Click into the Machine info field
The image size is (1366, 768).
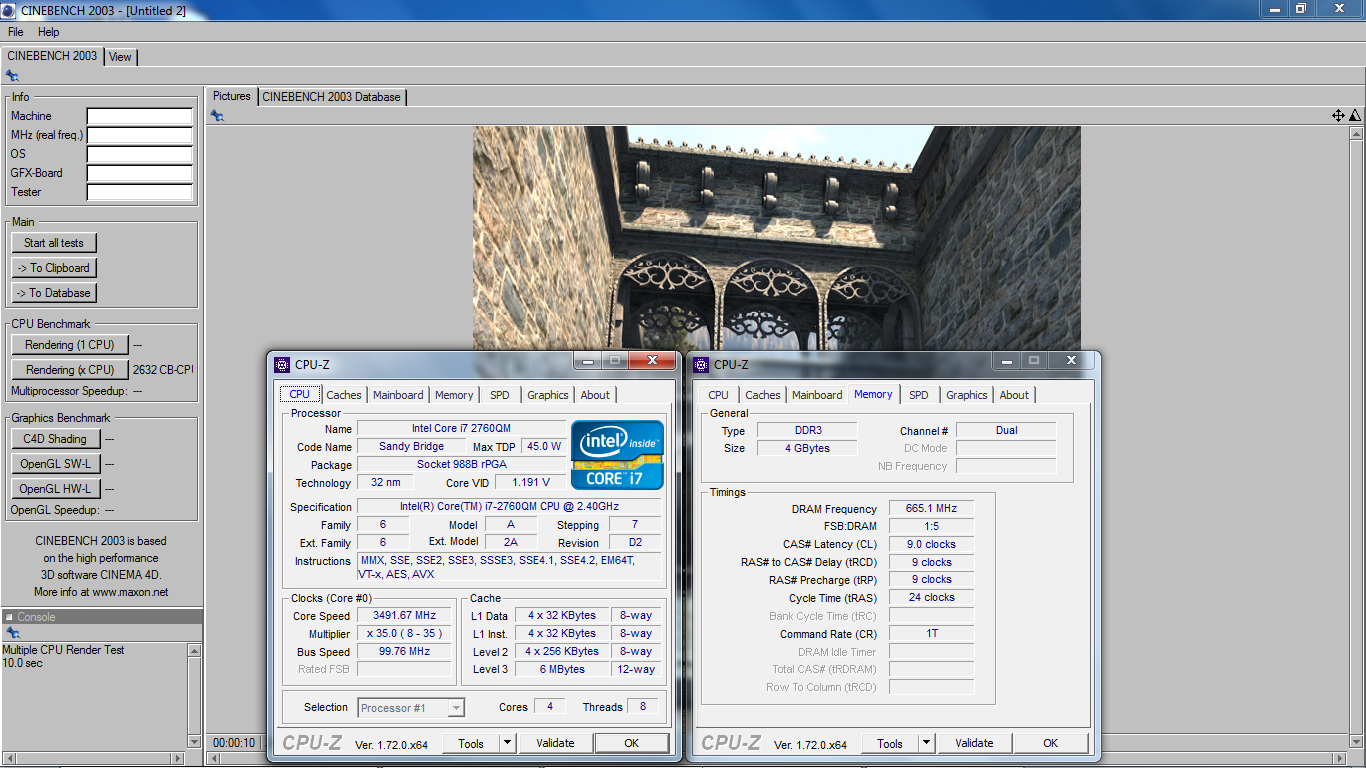(x=140, y=117)
